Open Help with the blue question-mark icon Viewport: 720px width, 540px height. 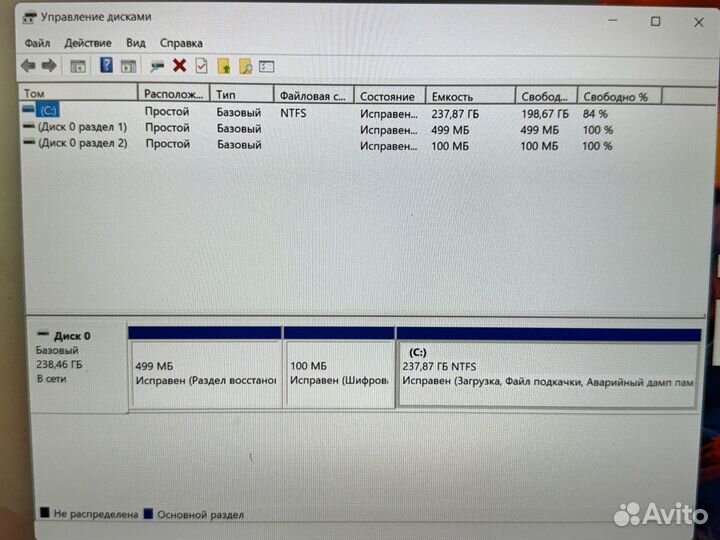[107, 65]
